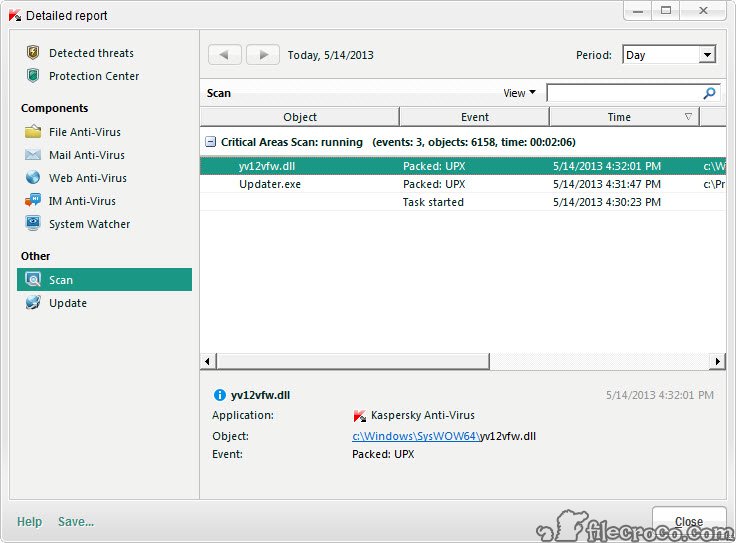Click the Today, 5/14/2013 date label
Image resolution: width=736 pixels, height=543 pixels.
click(x=330, y=55)
